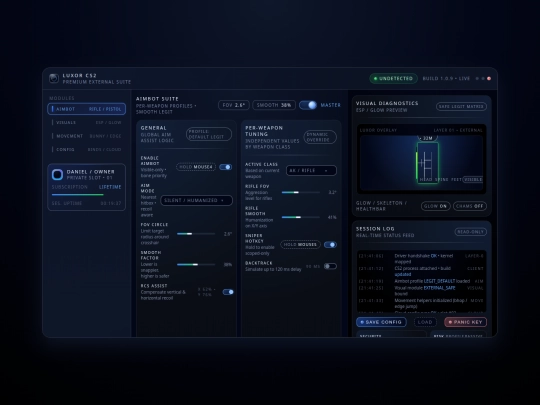Toggle the Sniper Hotkey switch
Image resolution: width=540 pixels, height=405 pixels.
point(330,245)
